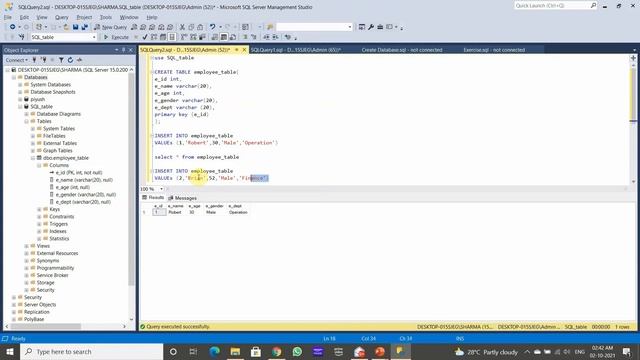Show the Messages tab
Image resolution: width=640 pixels, height=360 pixels.
point(182,198)
